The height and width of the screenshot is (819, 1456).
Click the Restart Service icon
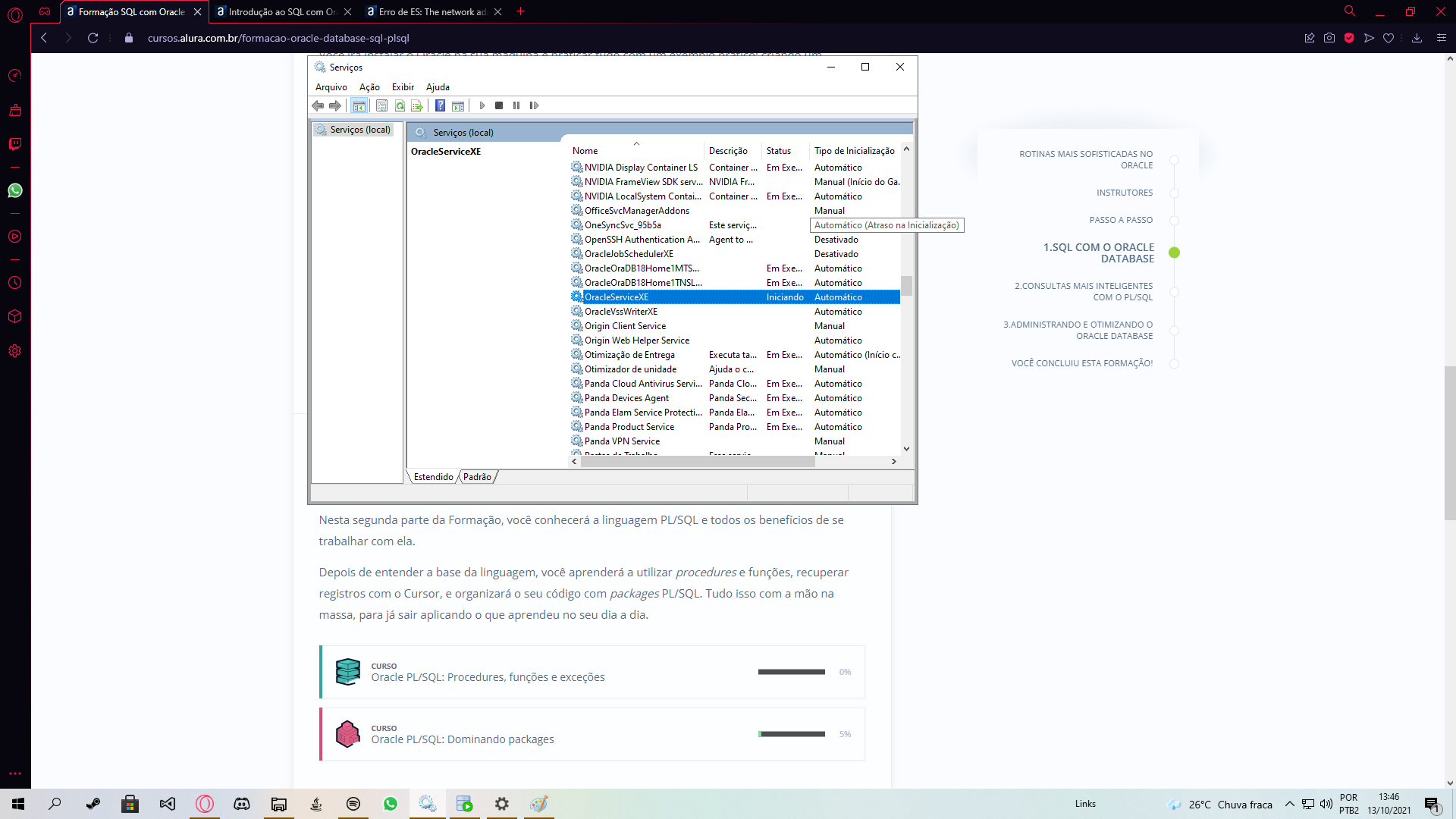(x=534, y=105)
